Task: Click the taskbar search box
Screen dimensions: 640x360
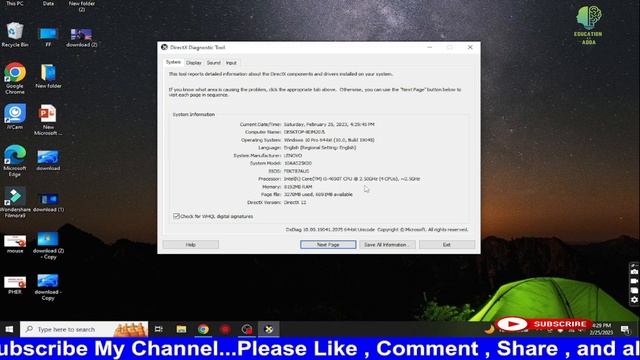Action: tap(84, 329)
